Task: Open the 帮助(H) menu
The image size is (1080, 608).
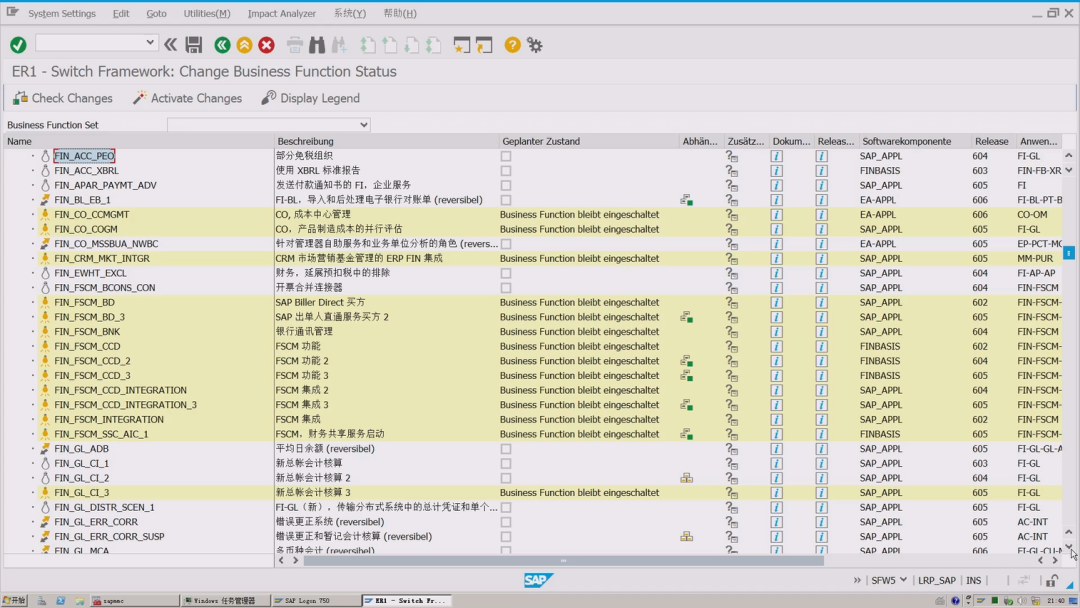Action: coord(399,13)
